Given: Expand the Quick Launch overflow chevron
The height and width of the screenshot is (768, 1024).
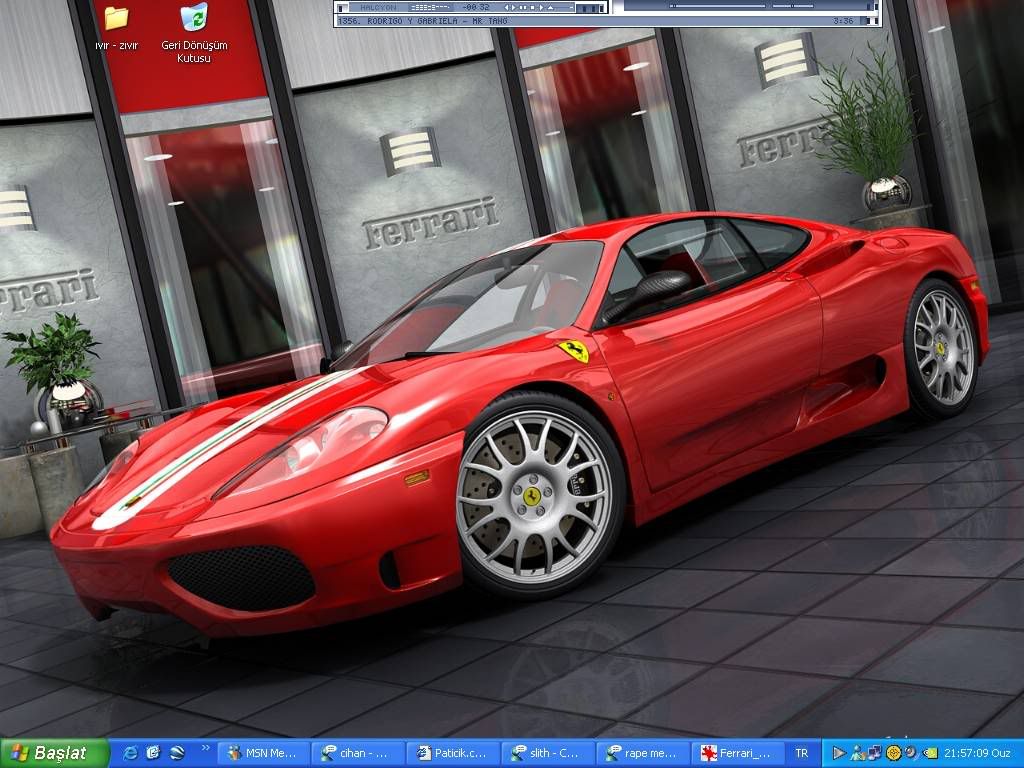Looking at the screenshot, I should coord(206,748).
